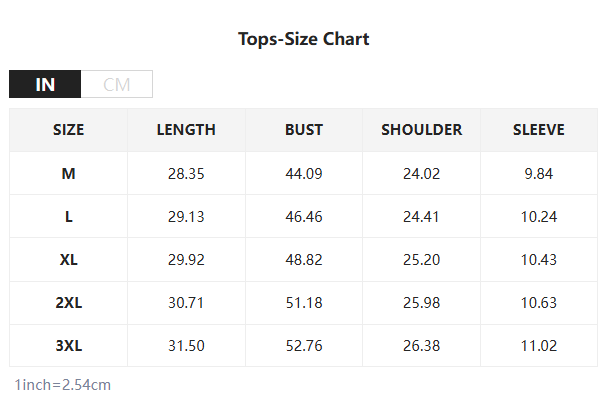The height and width of the screenshot is (400, 609).
Task: Select the BUST column header
Action: coord(304,130)
